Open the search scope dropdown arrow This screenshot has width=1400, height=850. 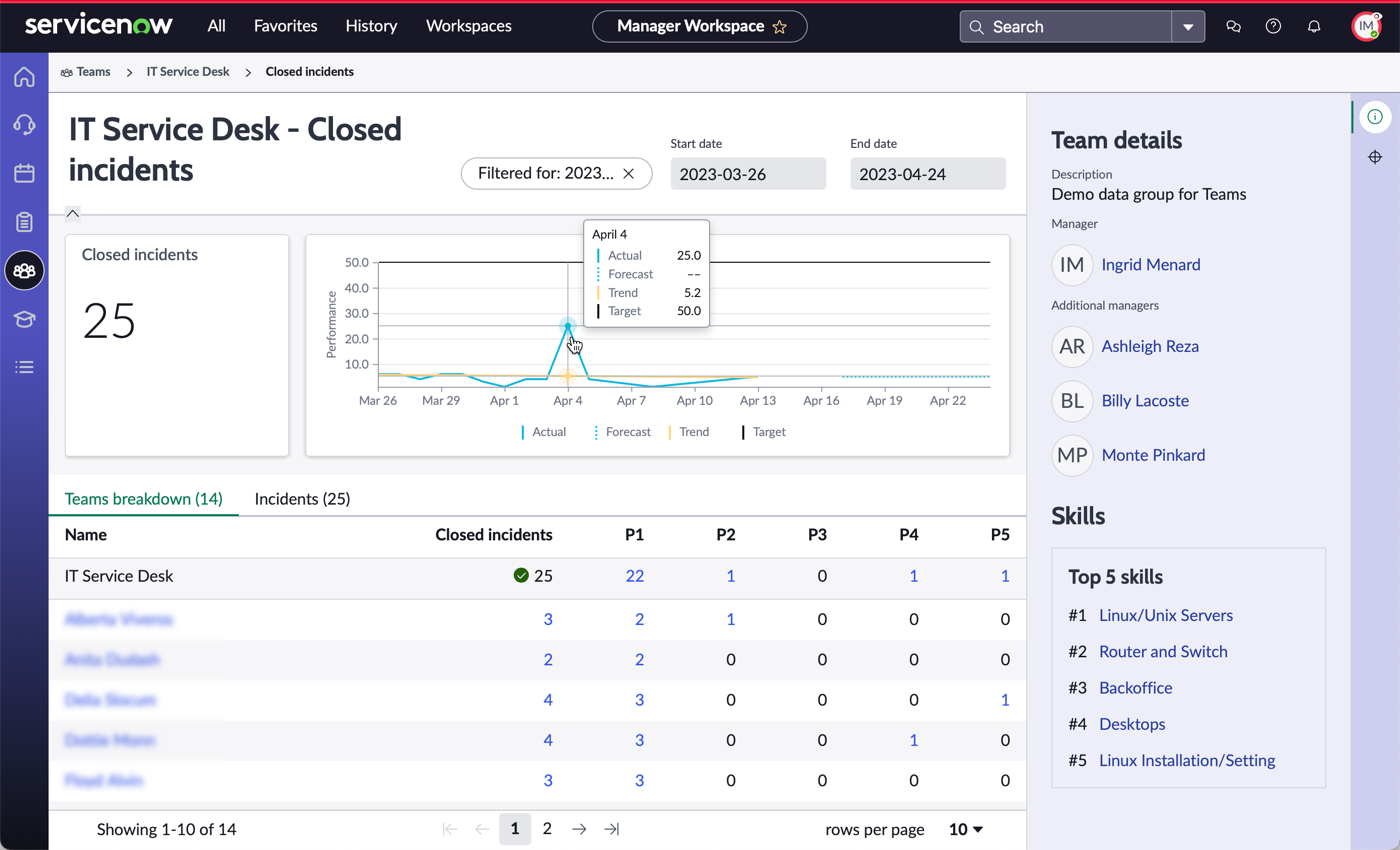[x=1188, y=27]
